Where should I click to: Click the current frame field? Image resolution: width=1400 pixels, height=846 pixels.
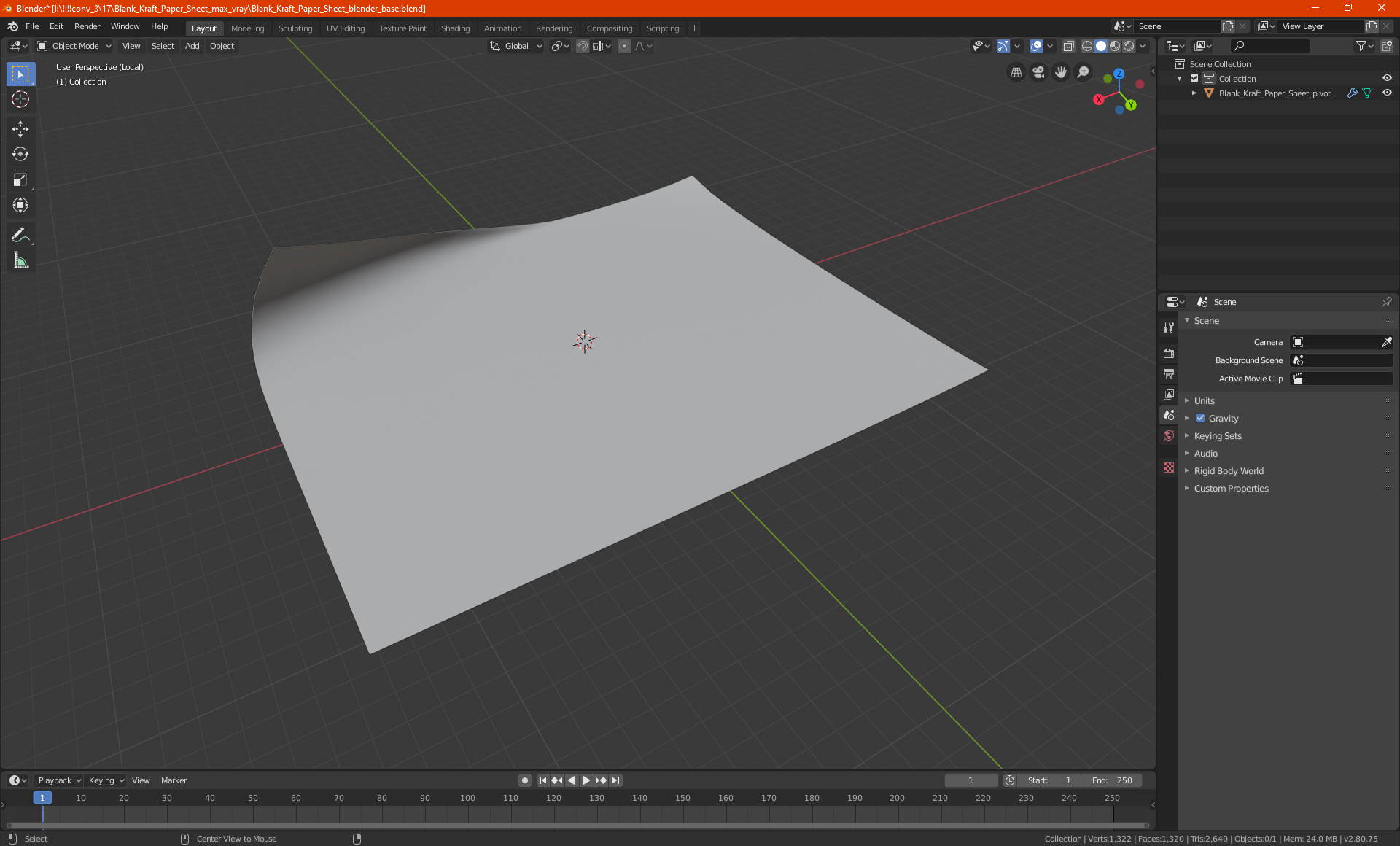point(971,780)
